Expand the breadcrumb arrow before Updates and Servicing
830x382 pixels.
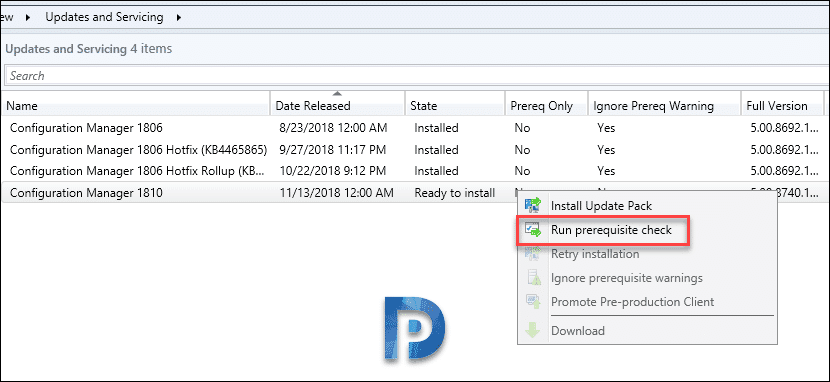tap(28, 17)
